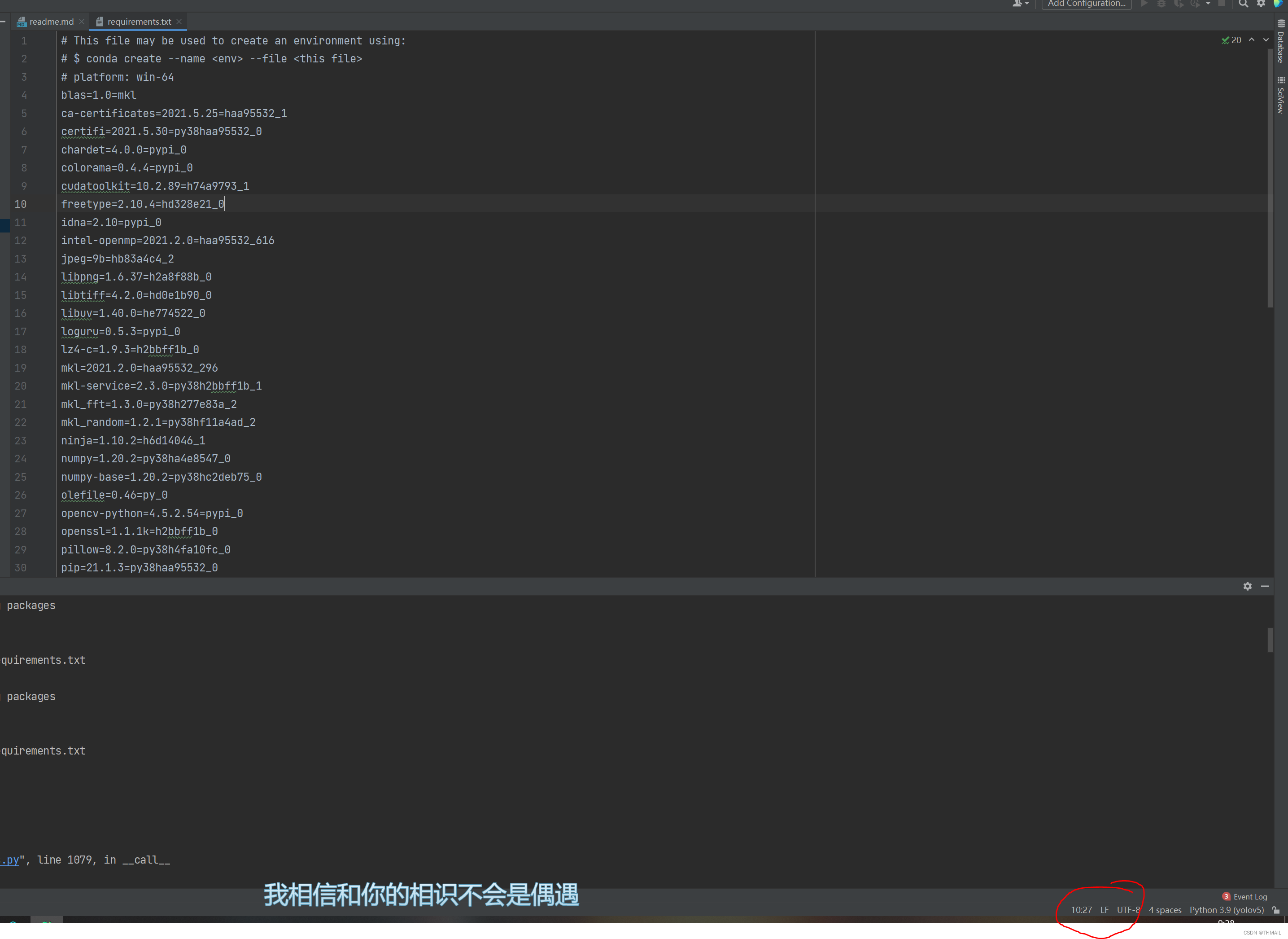Click the terminal panel scrollbar thumb

pos(1270,640)
